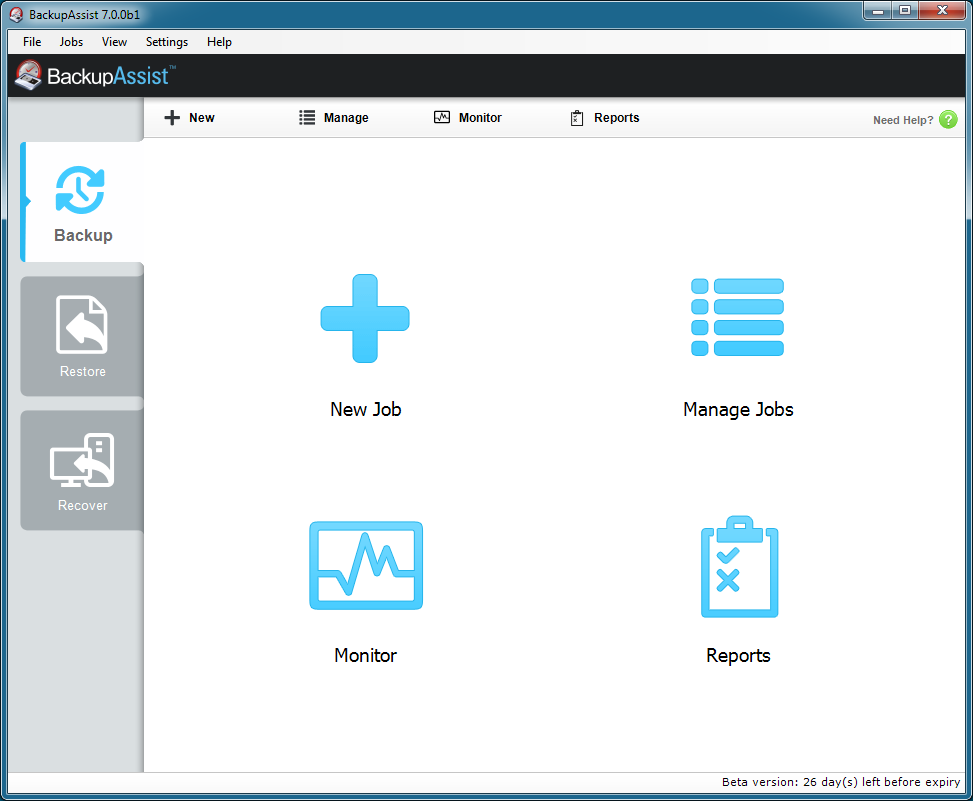Click the graph icon on the Monitor toolbar button
This screenshot has width=973, height=801.
pos(442,117)
